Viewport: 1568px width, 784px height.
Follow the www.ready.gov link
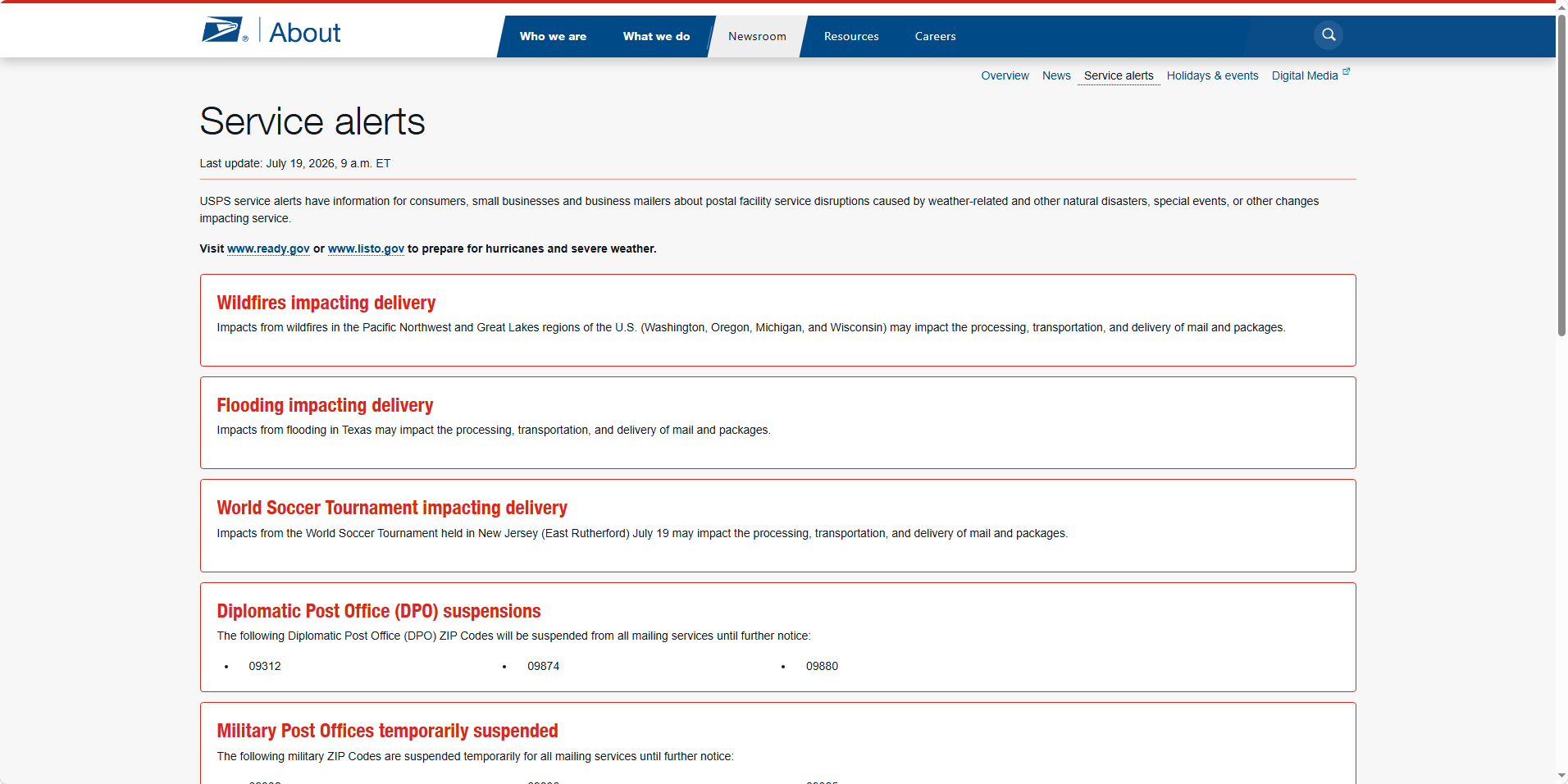(x=268, y=248)
